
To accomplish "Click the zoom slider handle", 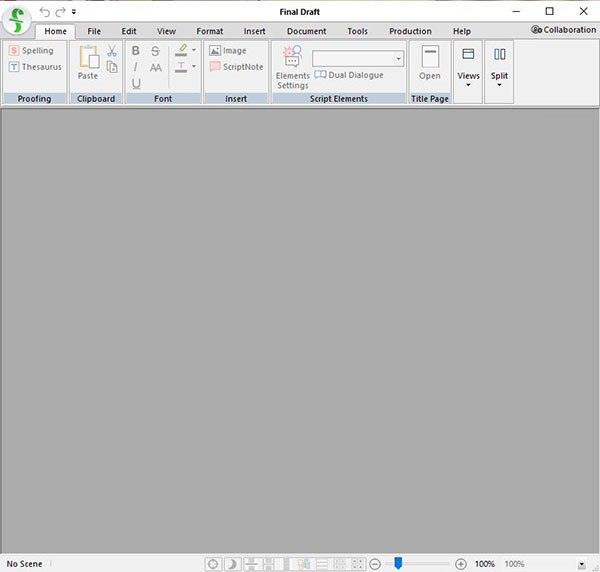I will 398,564.
